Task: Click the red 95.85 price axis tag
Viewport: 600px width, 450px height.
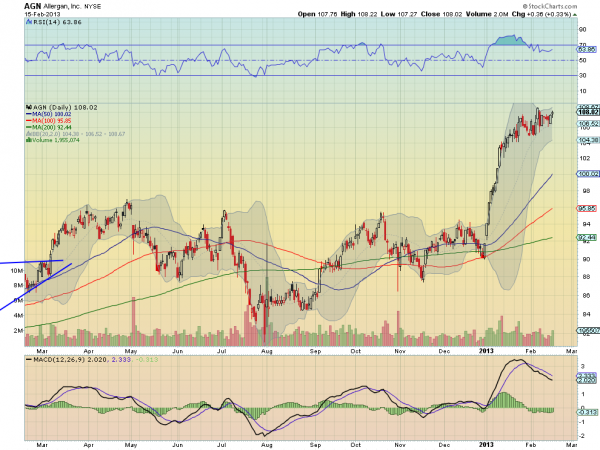Action: [587, 209]
